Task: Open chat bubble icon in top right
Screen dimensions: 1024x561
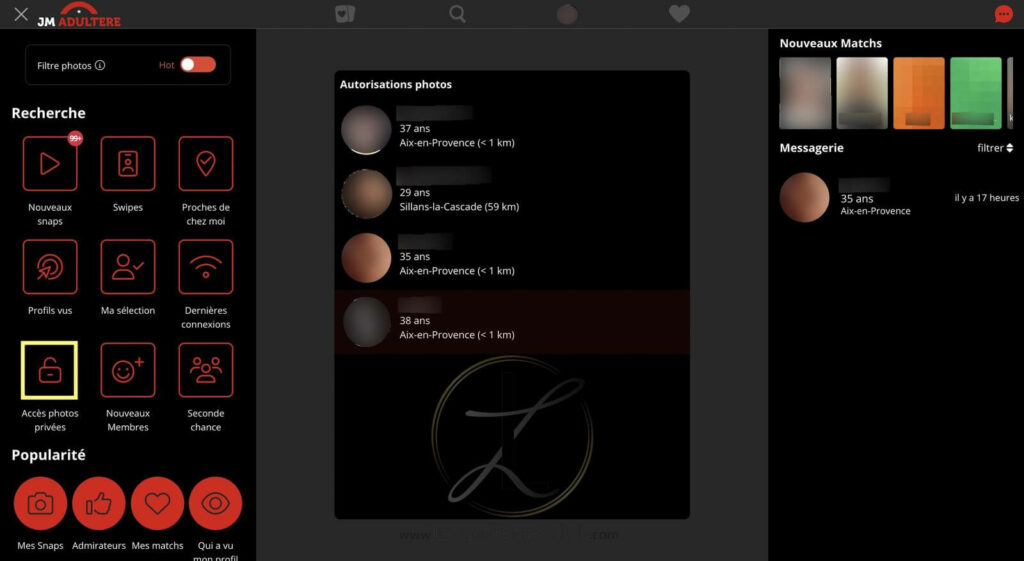Action: (x=1003, y=14)
